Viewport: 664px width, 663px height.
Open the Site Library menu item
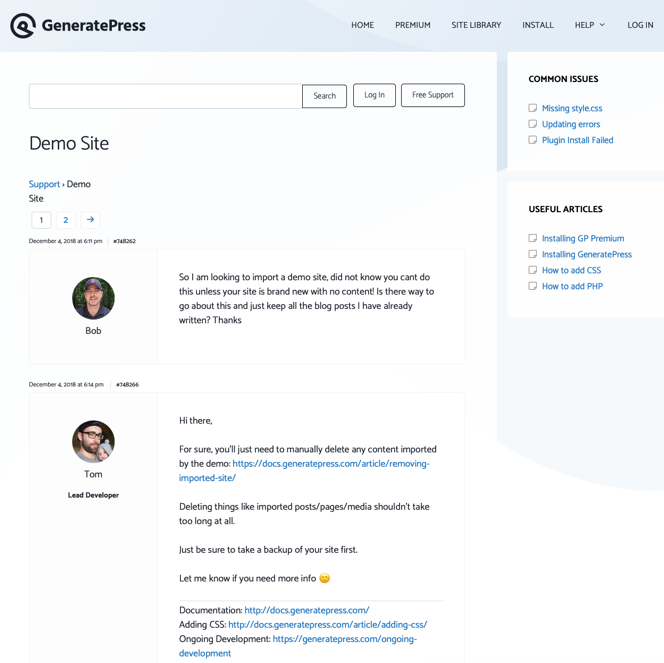476,25
